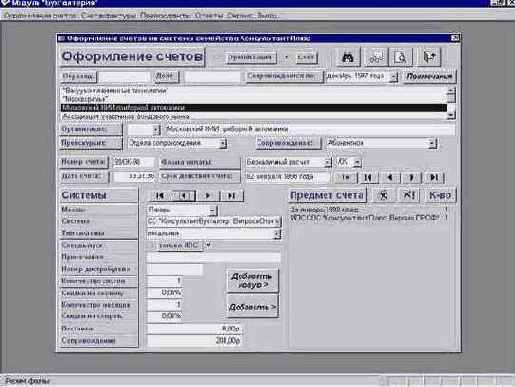515x387 pixels.
Task: Go to next system record arrow
Action: click(207, 196)
